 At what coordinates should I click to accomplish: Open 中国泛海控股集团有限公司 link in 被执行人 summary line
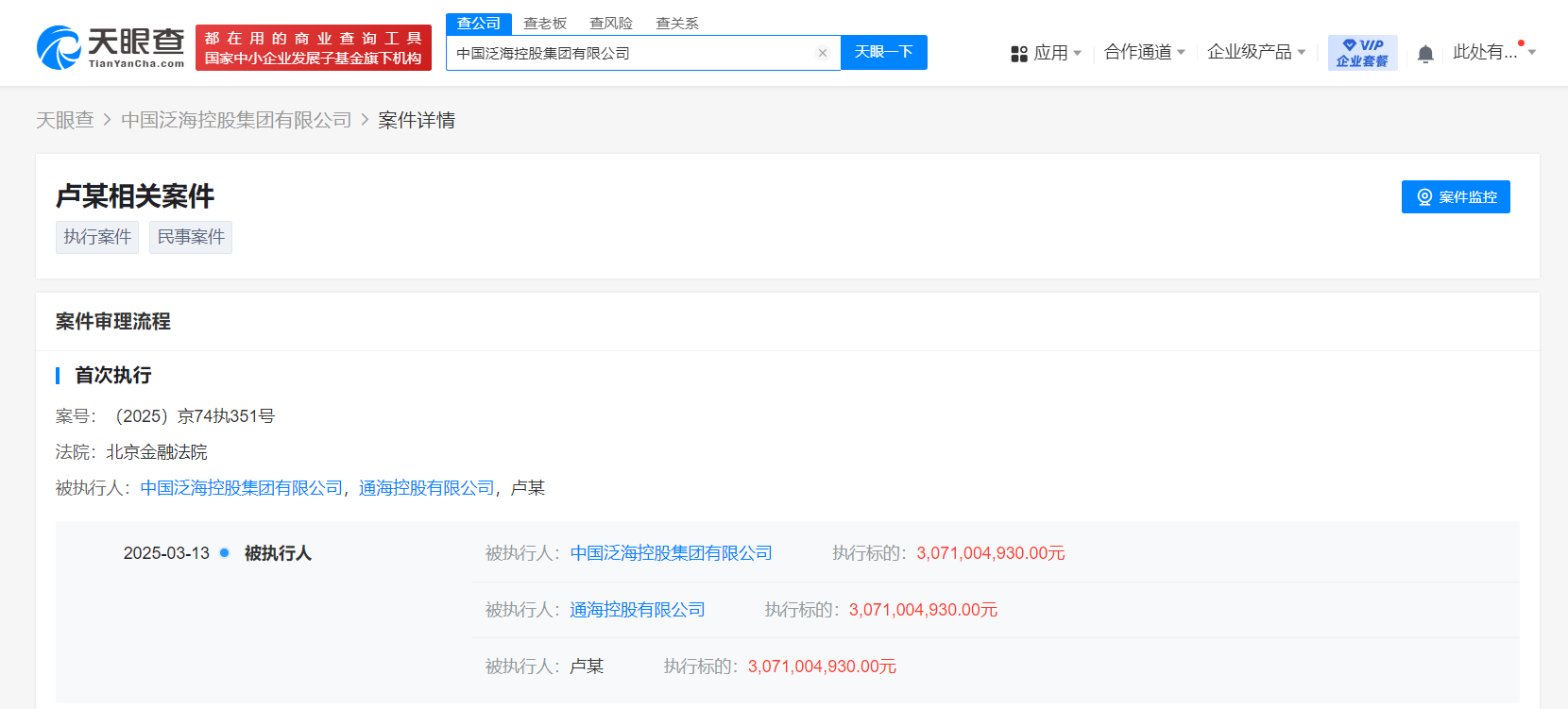point(242,488)
